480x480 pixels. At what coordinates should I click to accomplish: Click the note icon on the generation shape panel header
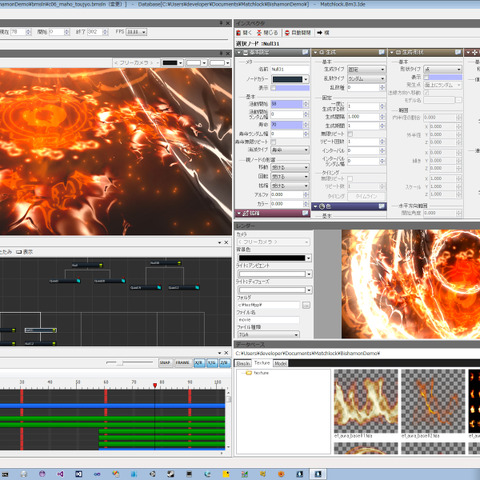458,52
